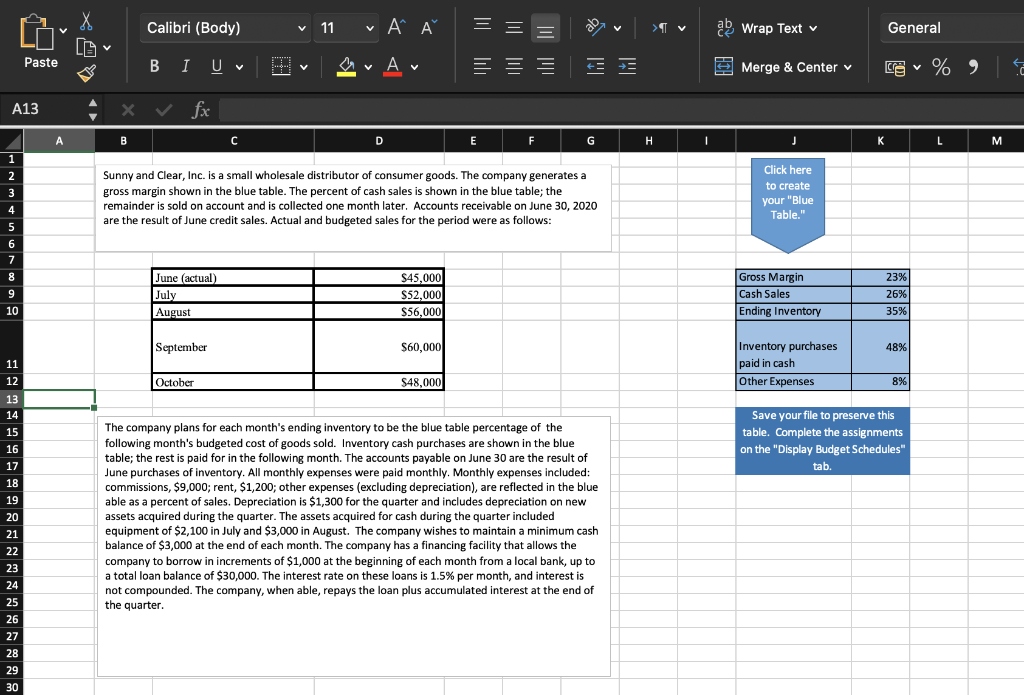Viewport: 1024px width, 695px height.
Task: Click the Merge & Center button
Action: [x=783, y=67]
